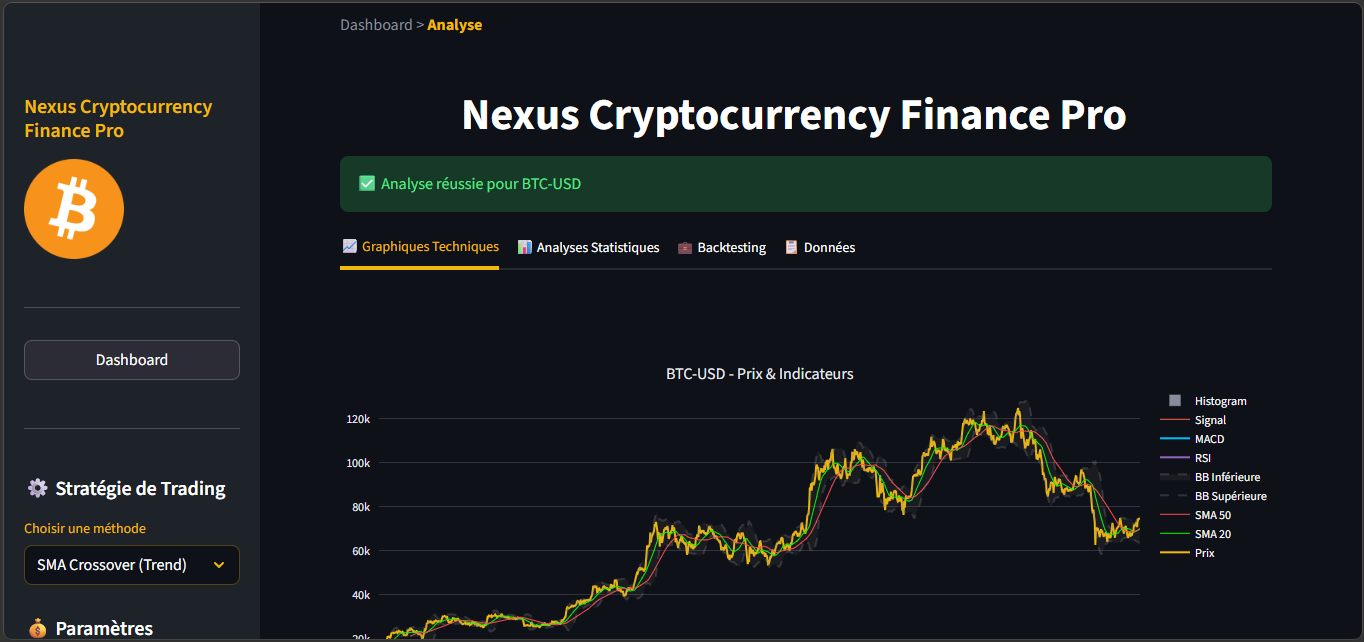This screenshot has height=642, width=1364.
Task: Click the chart icon on Graphiques Techniques tab
Action: click(349, 246)
